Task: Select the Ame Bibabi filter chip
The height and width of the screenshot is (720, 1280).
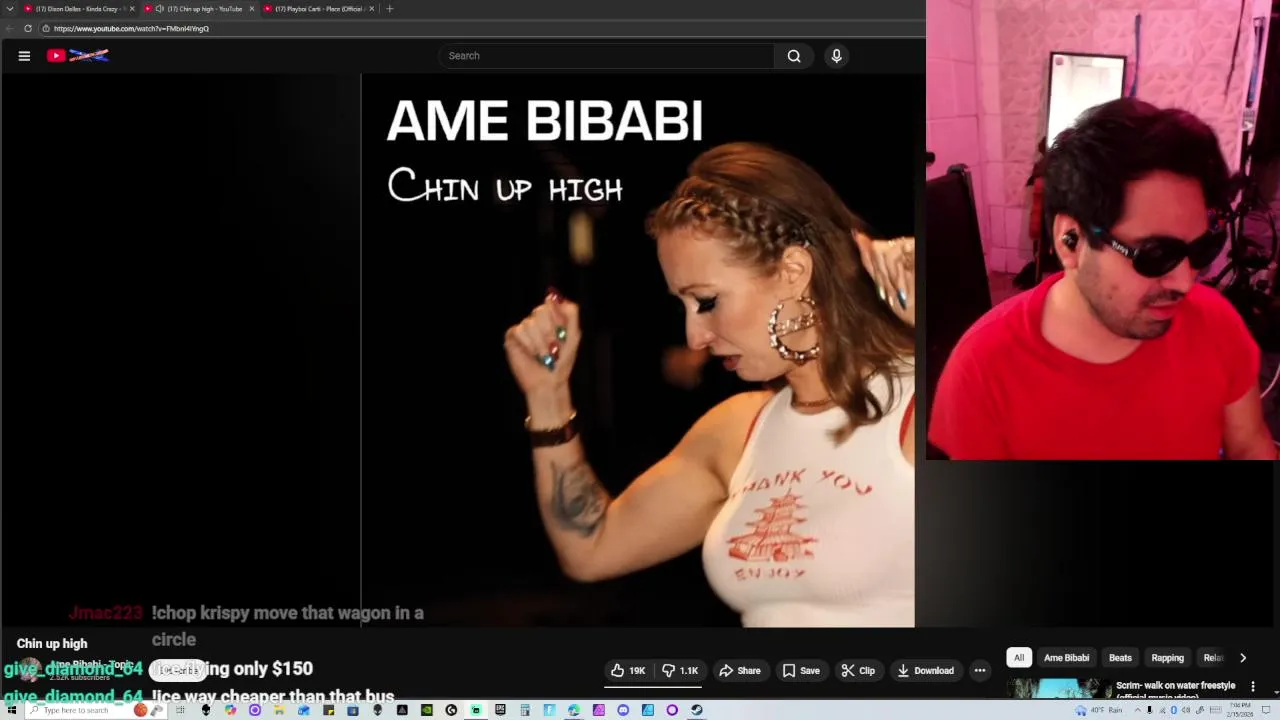Action: [1066, 658]
